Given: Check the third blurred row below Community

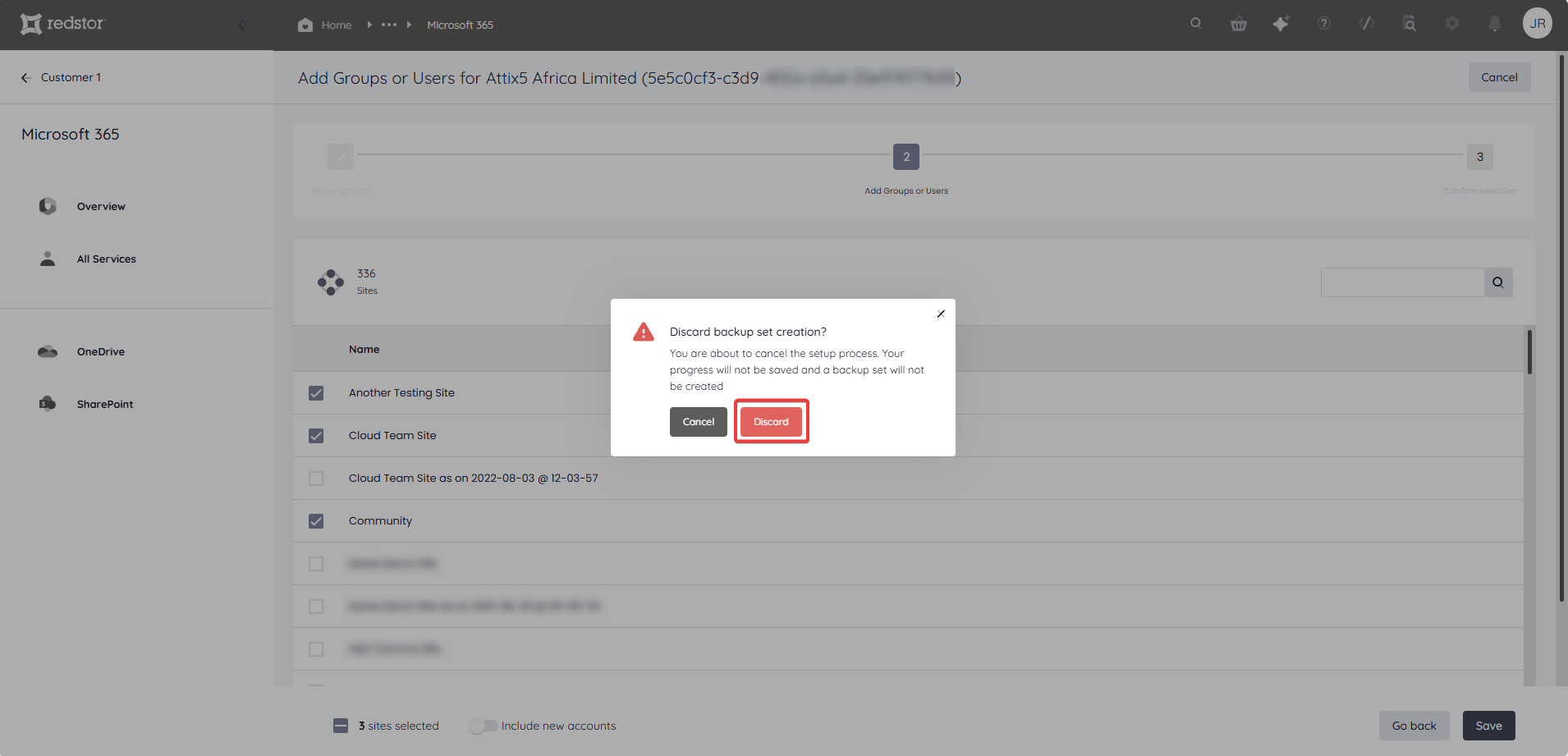Looking at the screenshot, I should pos(316,649).
